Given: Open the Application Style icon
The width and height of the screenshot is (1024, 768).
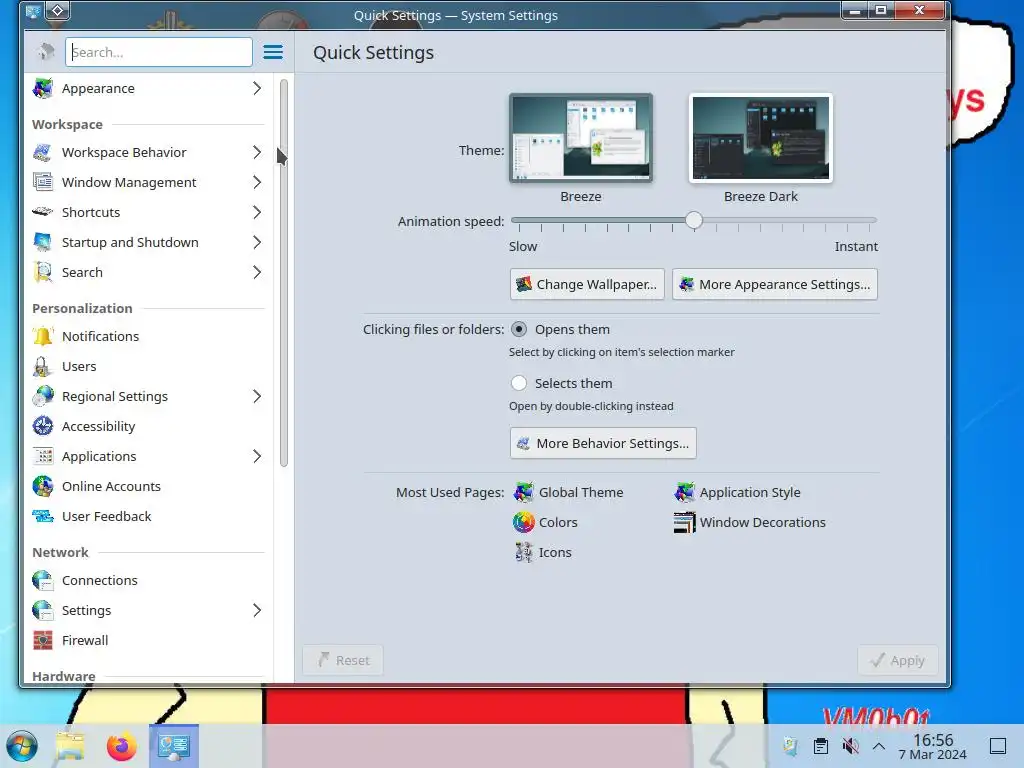Looking at the screenshot, I should coord(684,492).
